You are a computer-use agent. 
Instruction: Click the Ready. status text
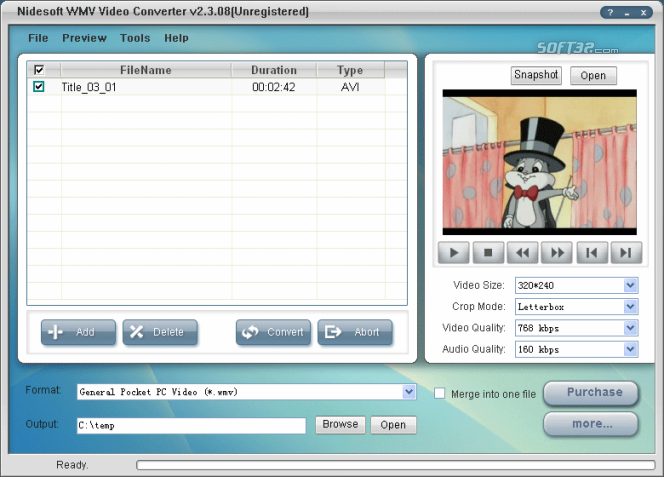pyautogui.click(x=72, y=465)
